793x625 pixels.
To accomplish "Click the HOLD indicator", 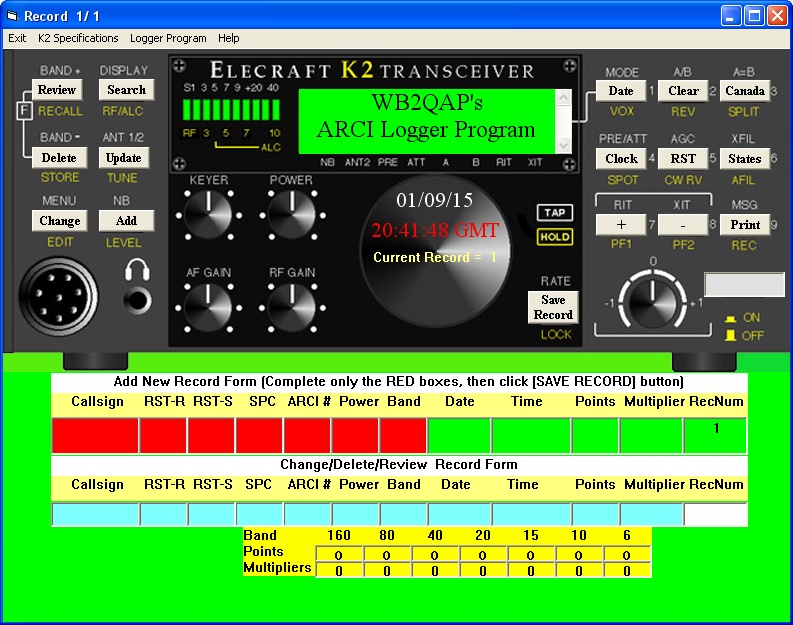I will [x=555, y=237].
